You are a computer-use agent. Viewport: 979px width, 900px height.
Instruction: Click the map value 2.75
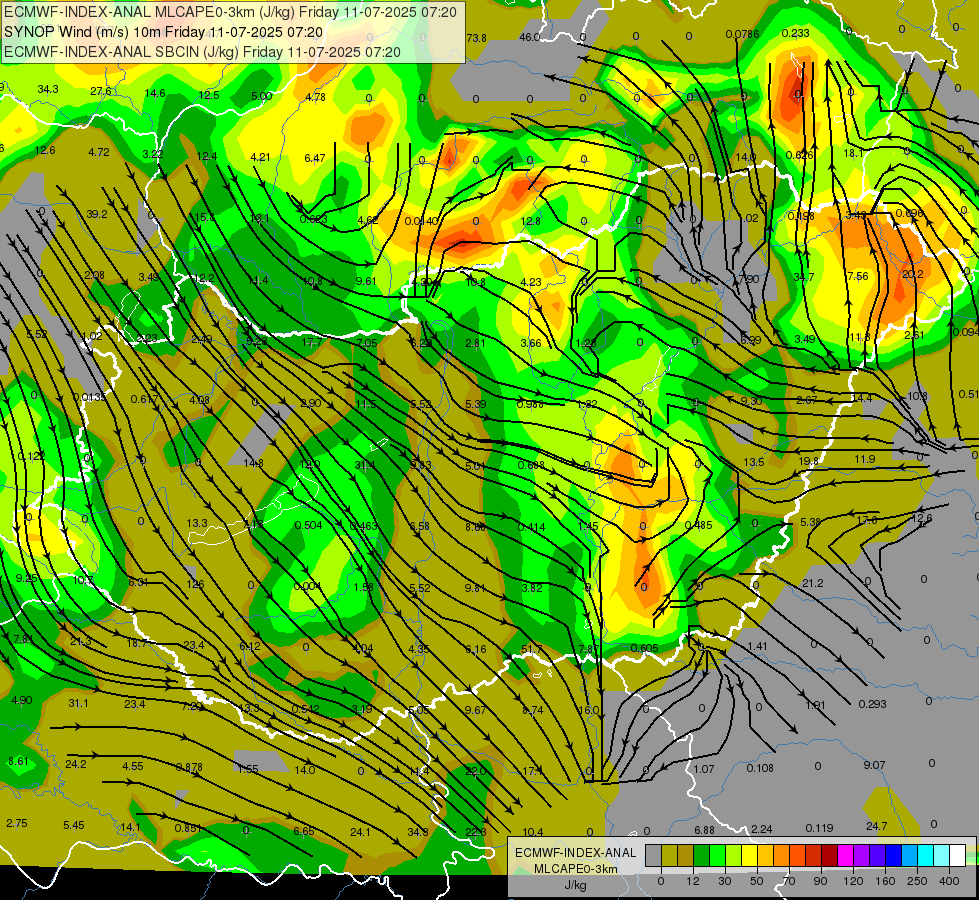(x=17, y=823)
